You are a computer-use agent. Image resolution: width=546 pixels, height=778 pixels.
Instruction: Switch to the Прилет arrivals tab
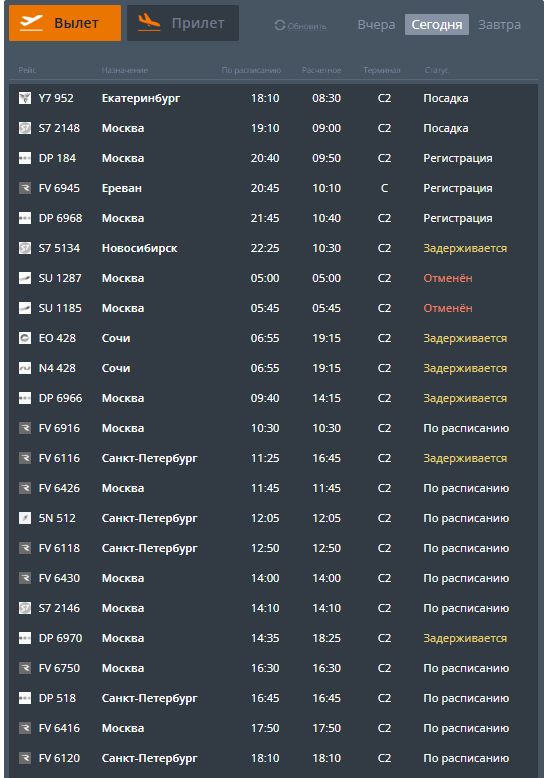click(x=183, y=23)
